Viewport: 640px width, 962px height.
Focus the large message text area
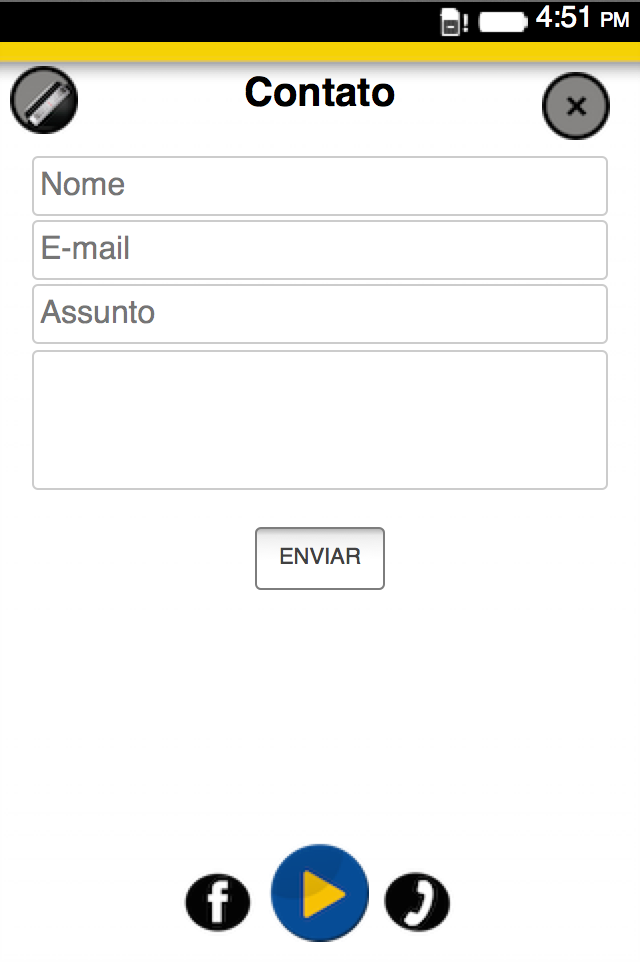point(320,420)
